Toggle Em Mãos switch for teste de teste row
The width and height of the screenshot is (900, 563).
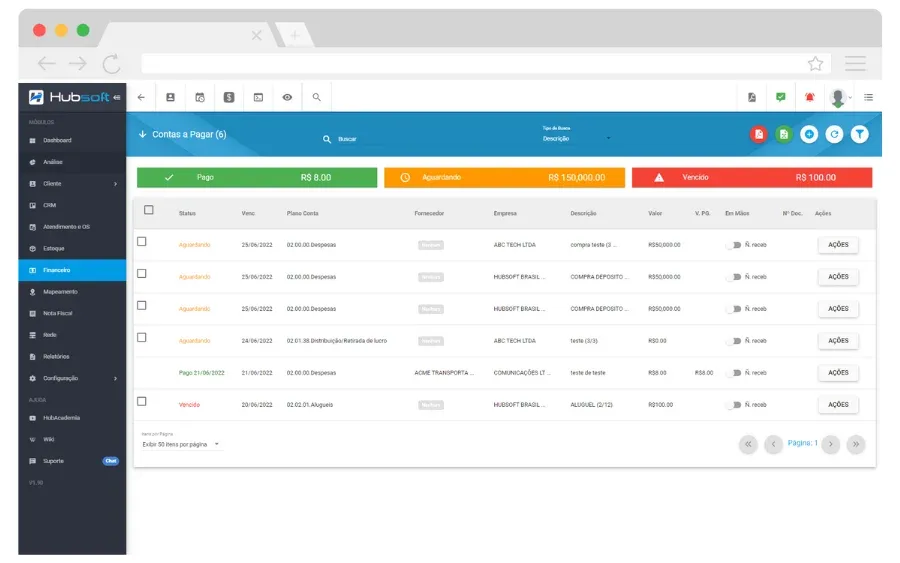(734, 373)
